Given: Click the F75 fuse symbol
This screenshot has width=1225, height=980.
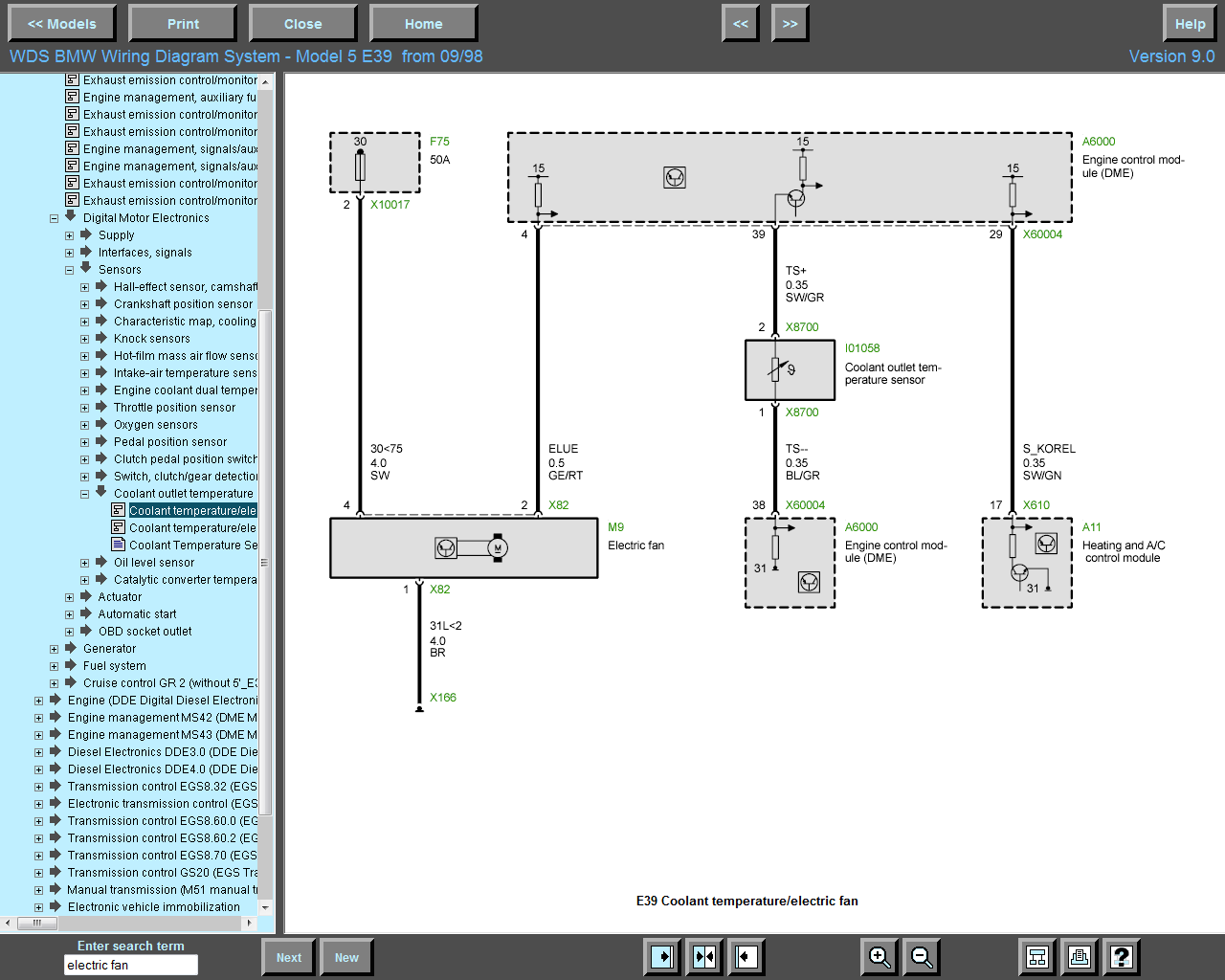Looking at the screenshot, I should point(360,167).
